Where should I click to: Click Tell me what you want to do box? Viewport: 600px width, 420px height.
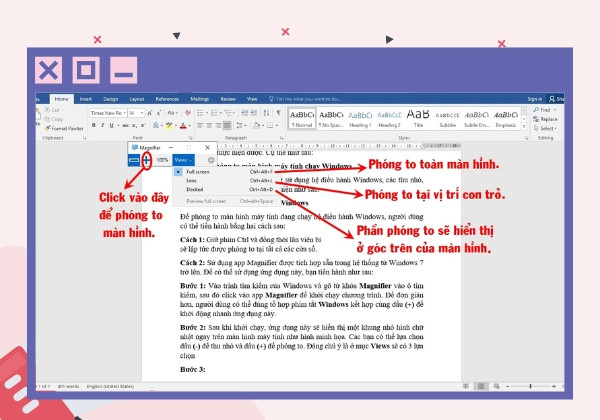[x=305, y=99]
